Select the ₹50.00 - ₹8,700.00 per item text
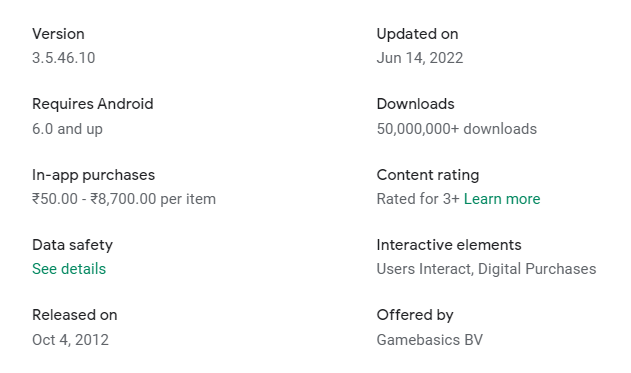631x373 pixels. pyautogui.click(x=124, y=199)
